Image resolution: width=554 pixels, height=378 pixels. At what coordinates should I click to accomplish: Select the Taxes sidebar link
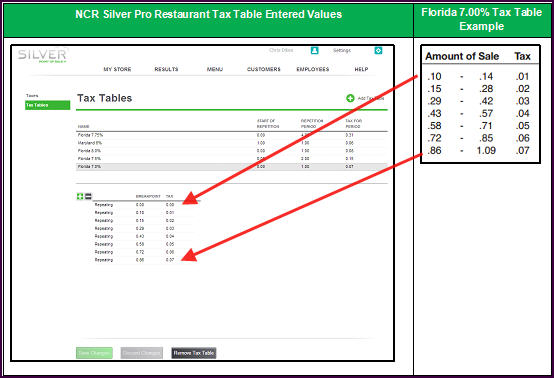click(x=32, y=96)
